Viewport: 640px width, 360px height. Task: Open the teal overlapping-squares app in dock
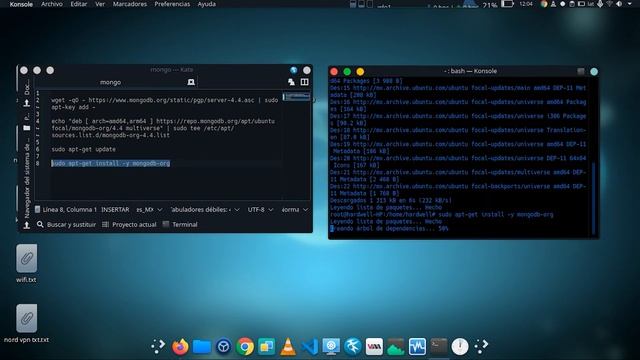(267, 347)
